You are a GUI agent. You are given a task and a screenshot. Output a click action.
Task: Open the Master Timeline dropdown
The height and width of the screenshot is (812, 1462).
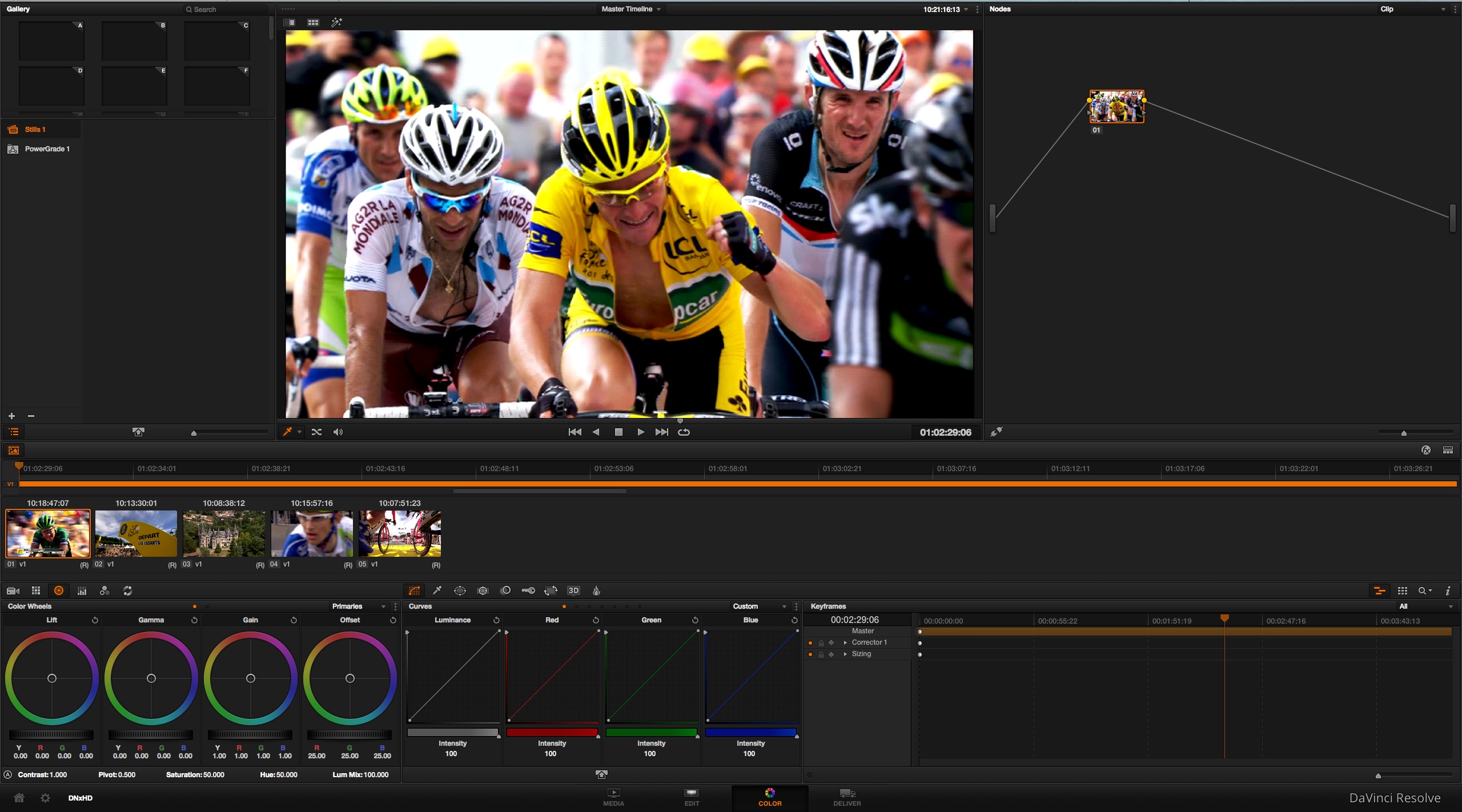(632, 9)
